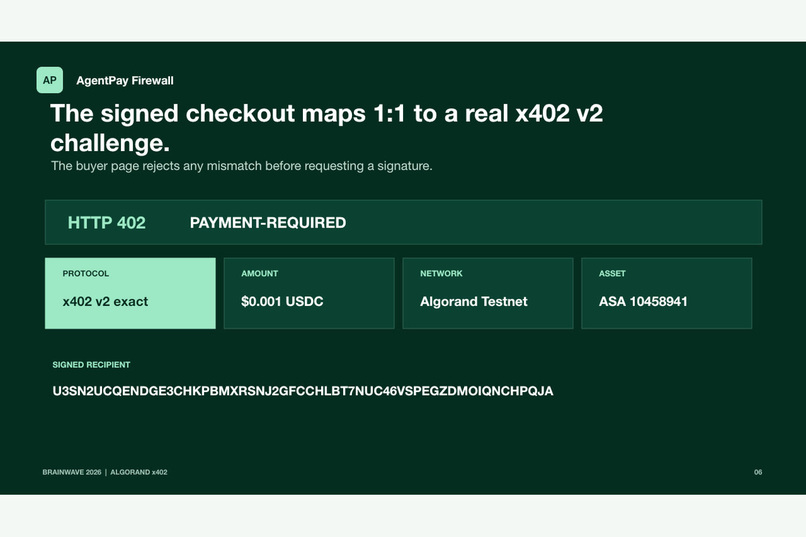Click the slide number 06
The image size is (806, 537).
click(758, 472)
